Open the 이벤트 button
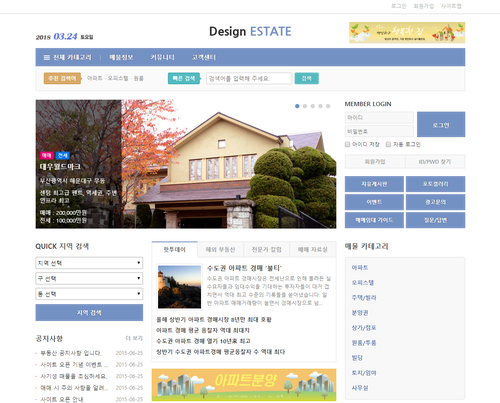The height and width of the screenshot is (403, 500). tap(374, 202)
